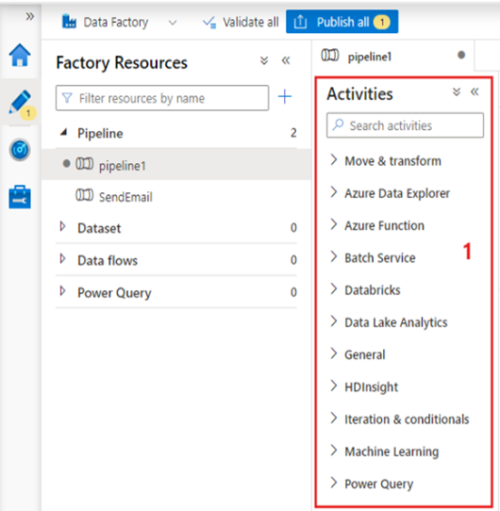Collapse the Factory Resources panel
Image resolution: width=500 pixels, height=511 pixels.
coord(286,61)
